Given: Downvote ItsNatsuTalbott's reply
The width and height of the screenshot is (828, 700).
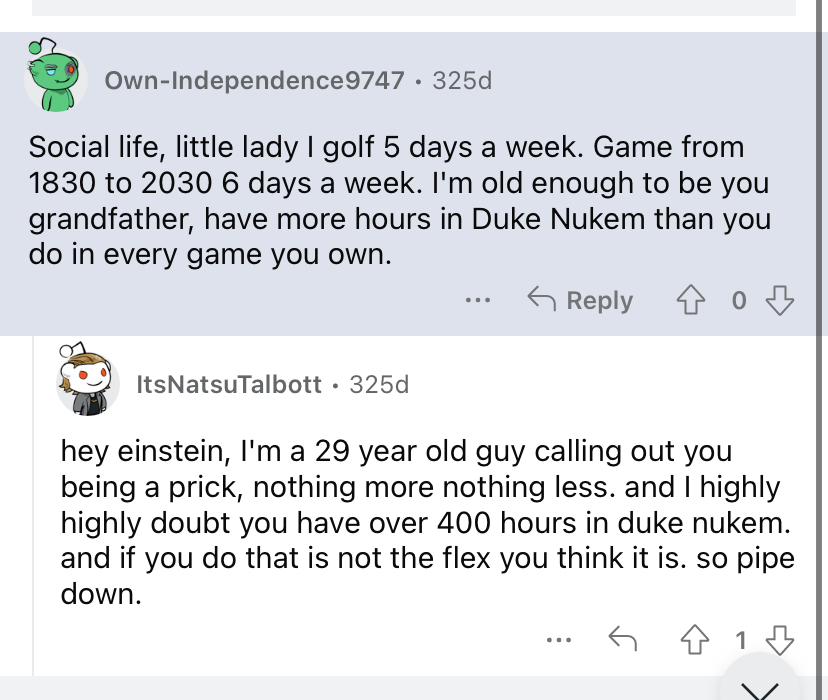Looking at the screenshot, I should pyautogui.click(x=779, y=640).
